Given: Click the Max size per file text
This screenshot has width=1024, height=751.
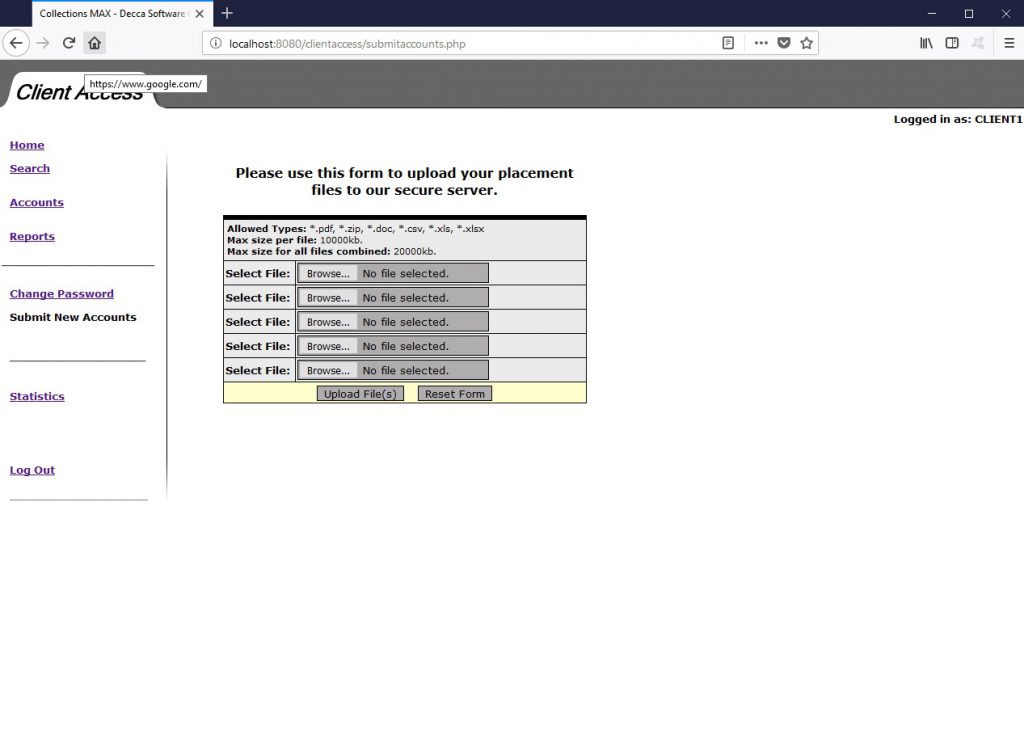Looking at the screenshot, I should click(295, 240).
